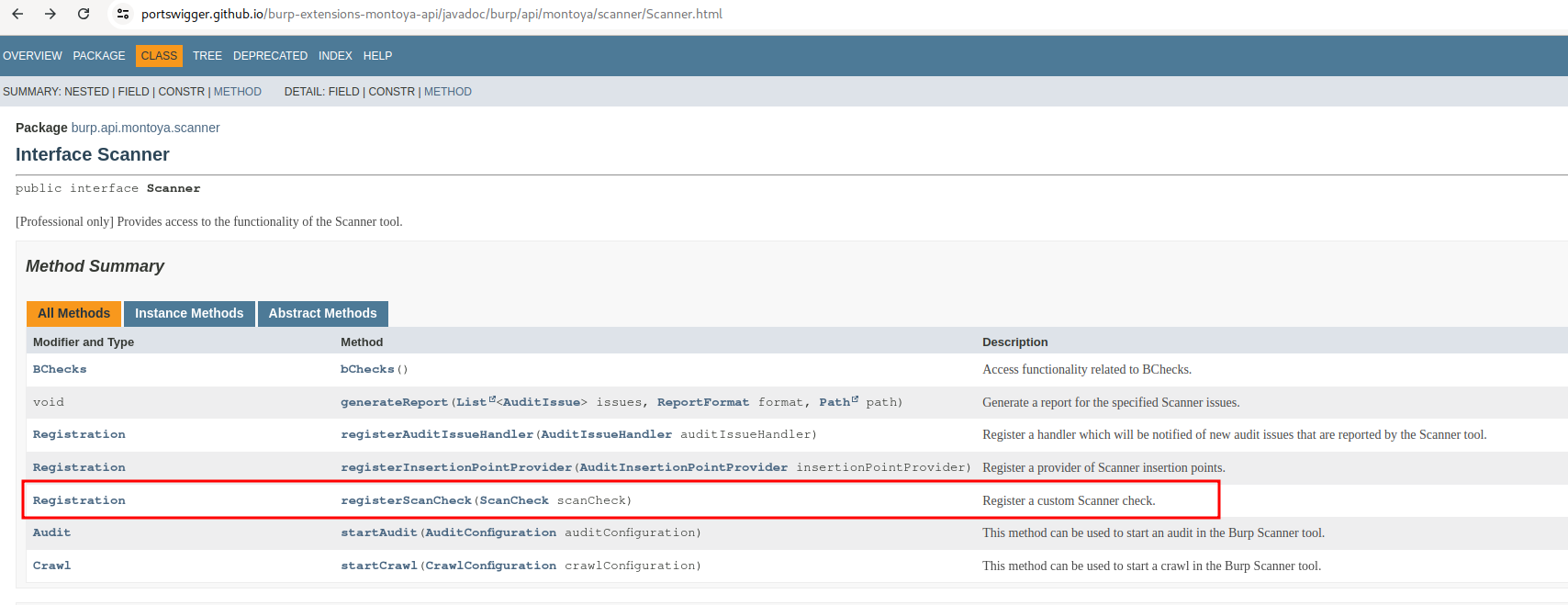The image size is (1568, 605).
Task: Switch to the Abstract Methods tab
Action: (322, 313)
